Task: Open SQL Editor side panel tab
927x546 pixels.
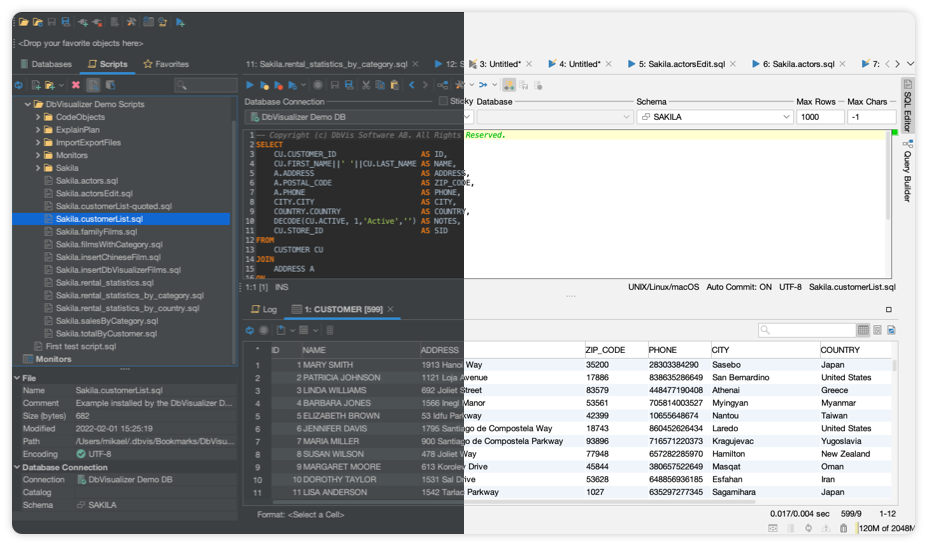Action: pos(907,105)
